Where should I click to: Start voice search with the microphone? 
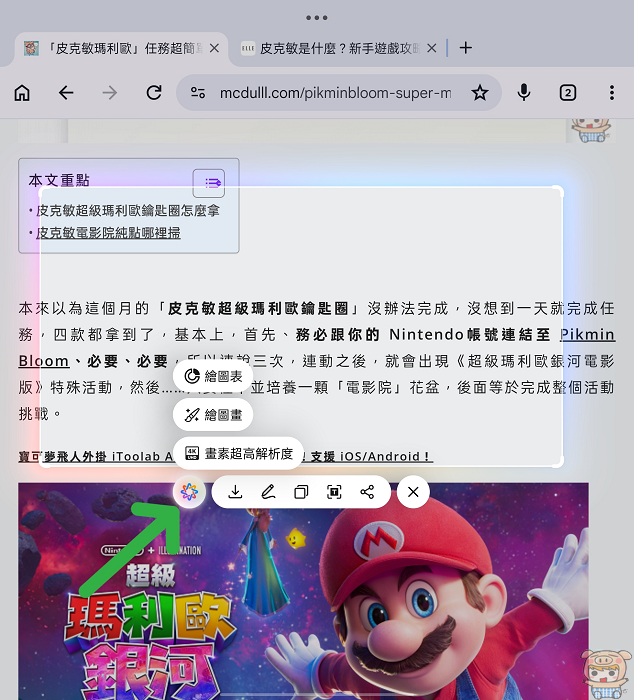click(x=524, y=93)
